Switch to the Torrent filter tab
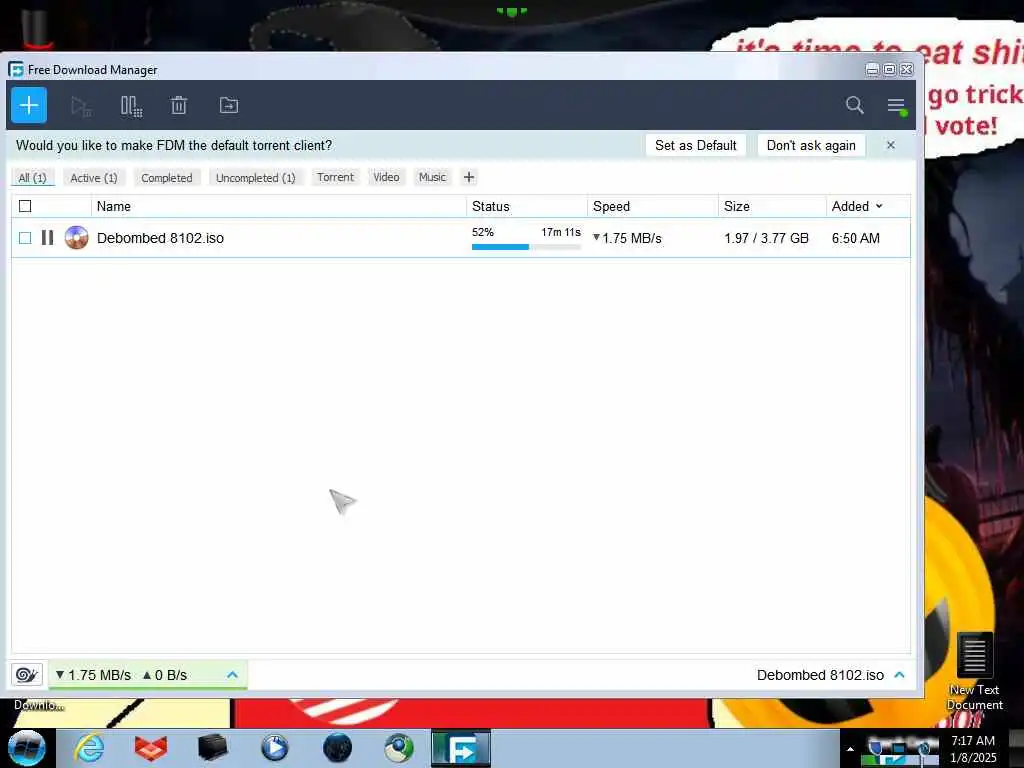The height and width of the screenshot is (768, 1024). pos(336,177)
